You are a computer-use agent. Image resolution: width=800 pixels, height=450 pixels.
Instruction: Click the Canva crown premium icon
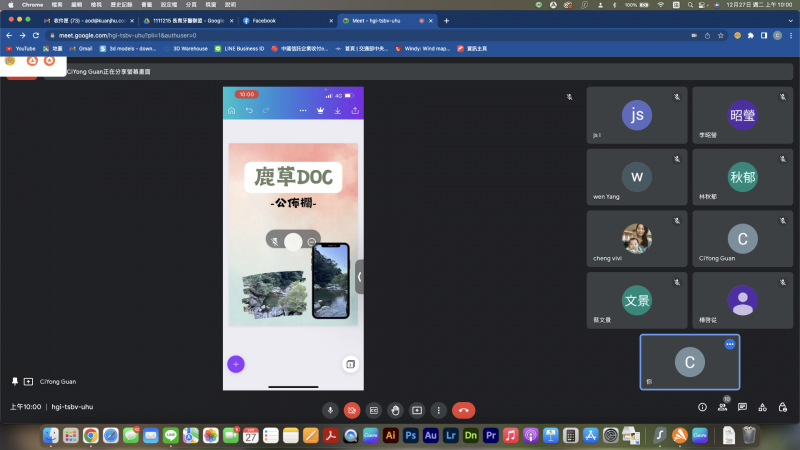pyautogui.click(x=320, y=111)
